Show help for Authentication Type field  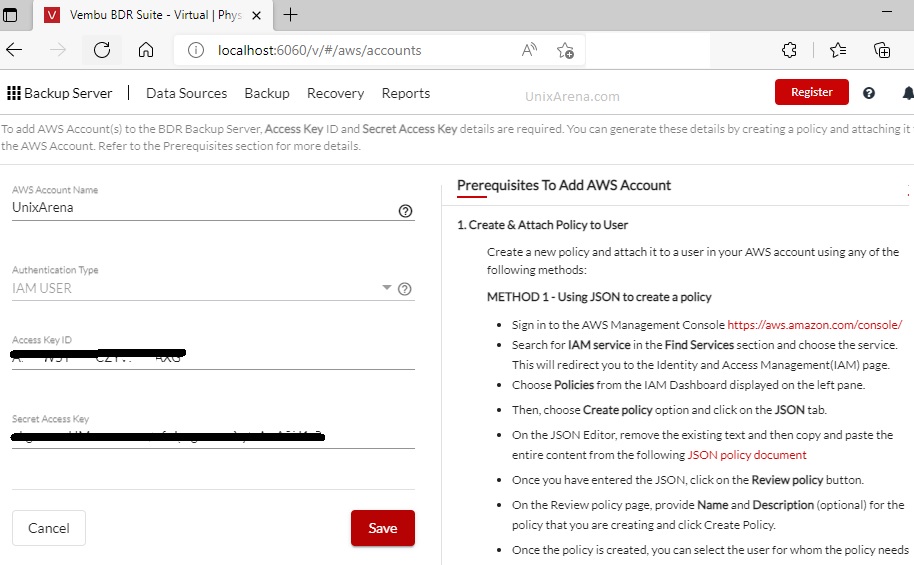[405, 289]
